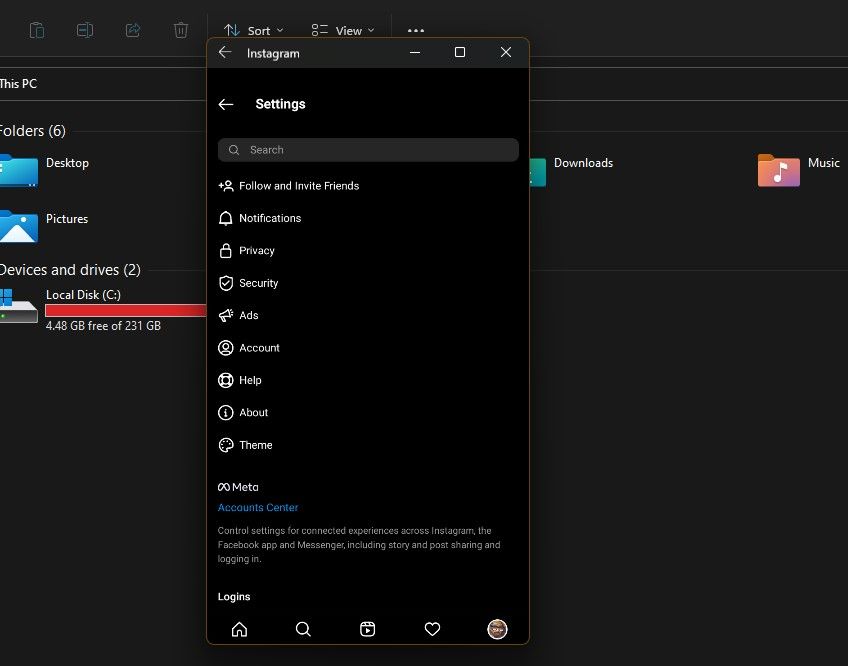Image resolution: width=848 pixels, height=666 pixels.
Task: Click the About info icon
Action: click(x=226, y=413)
